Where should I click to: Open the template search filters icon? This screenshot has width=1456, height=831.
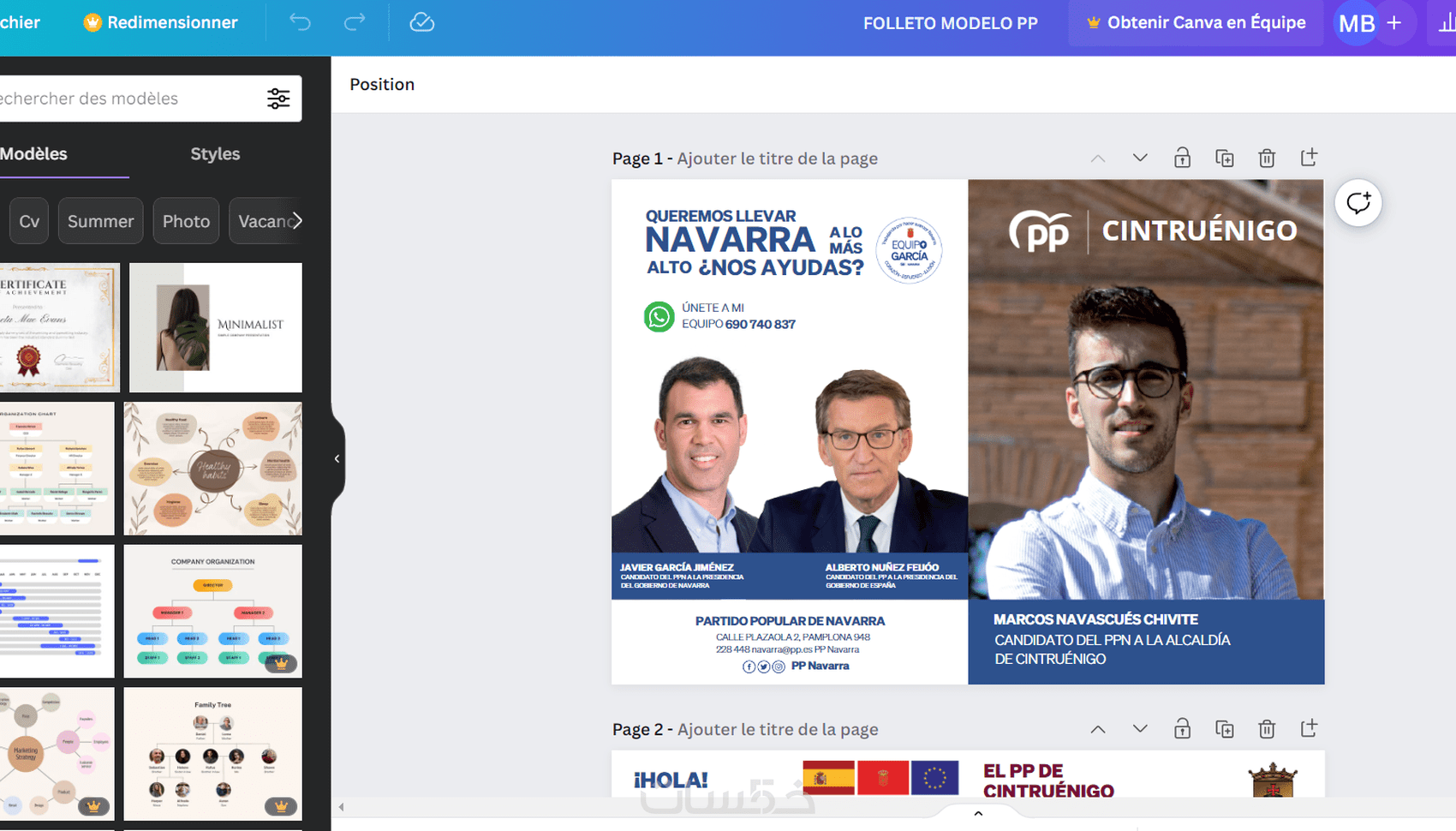[x=278, y=99]
